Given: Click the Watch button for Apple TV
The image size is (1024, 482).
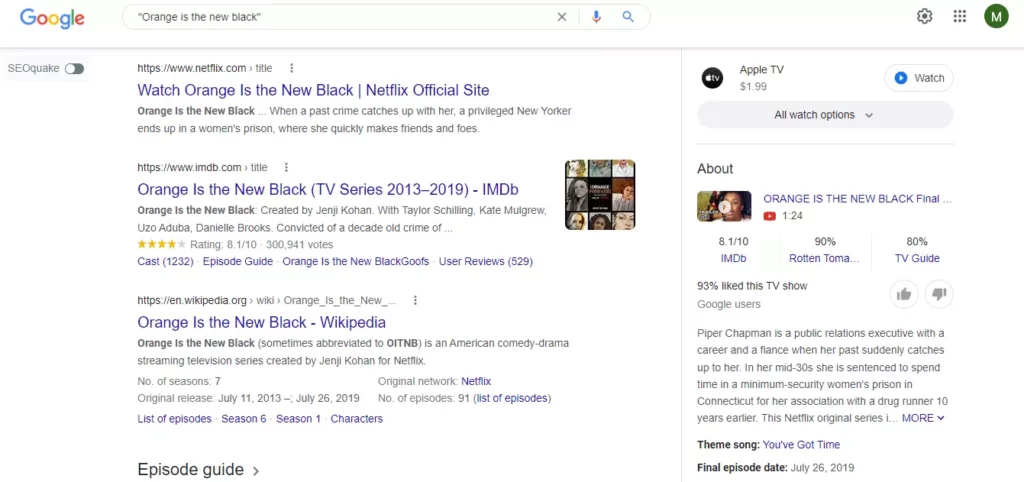Looking at the screenshot, I should (x=919, y=78).
